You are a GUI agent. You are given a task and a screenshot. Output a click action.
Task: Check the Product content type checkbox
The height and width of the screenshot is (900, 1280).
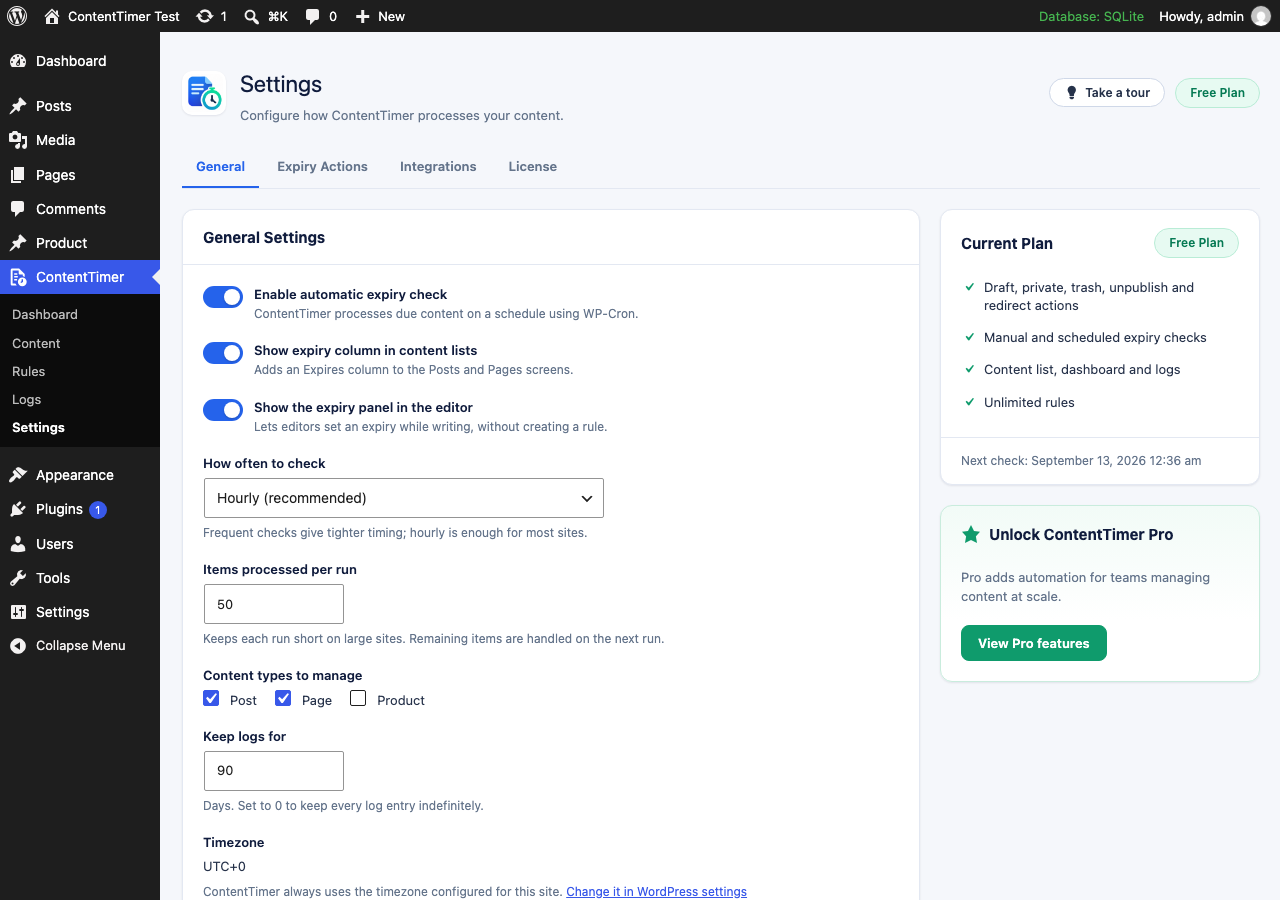358,698
